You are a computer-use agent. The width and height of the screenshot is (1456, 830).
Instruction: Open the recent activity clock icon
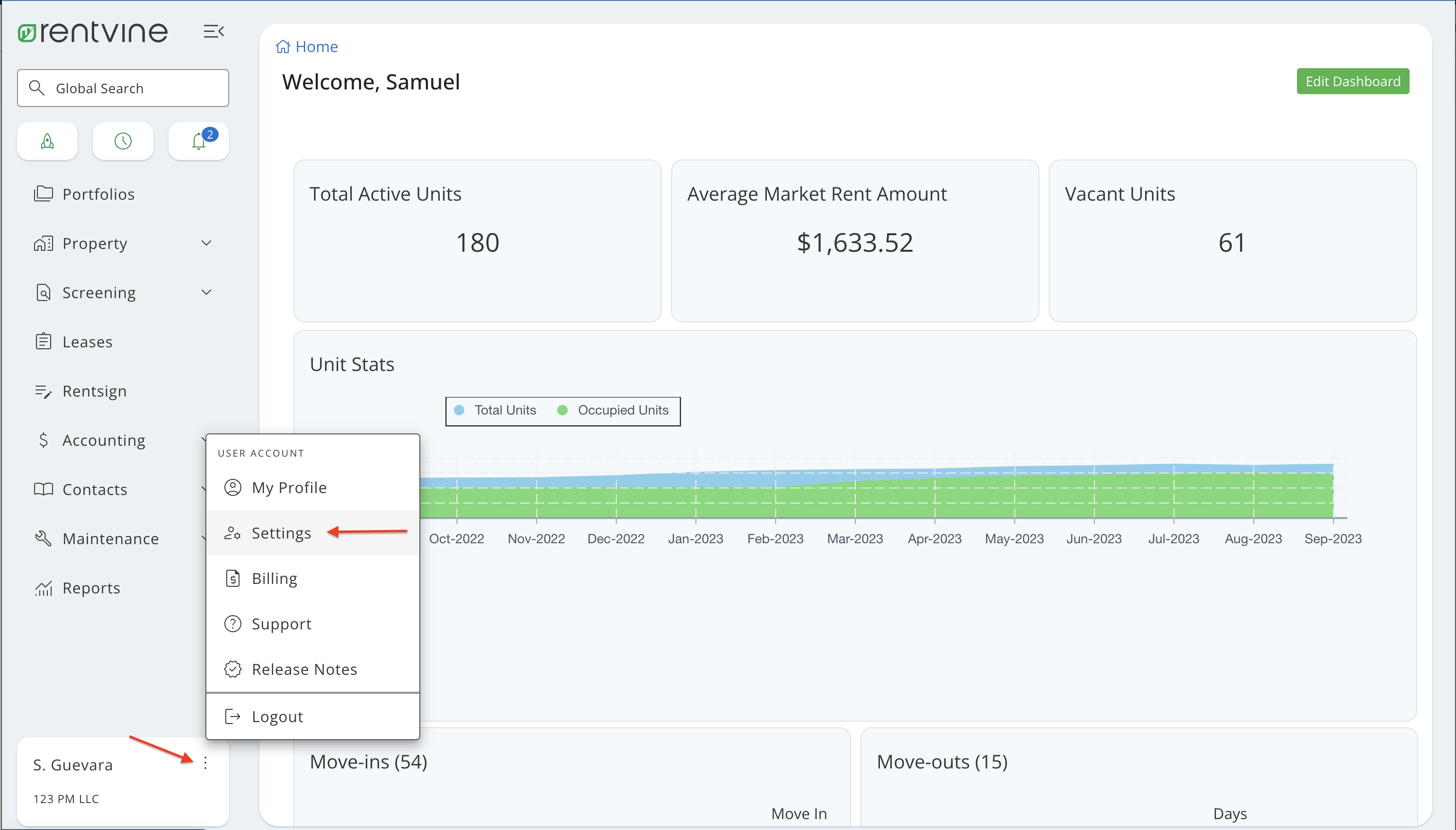pyautogui.click(x=123, y=141)
